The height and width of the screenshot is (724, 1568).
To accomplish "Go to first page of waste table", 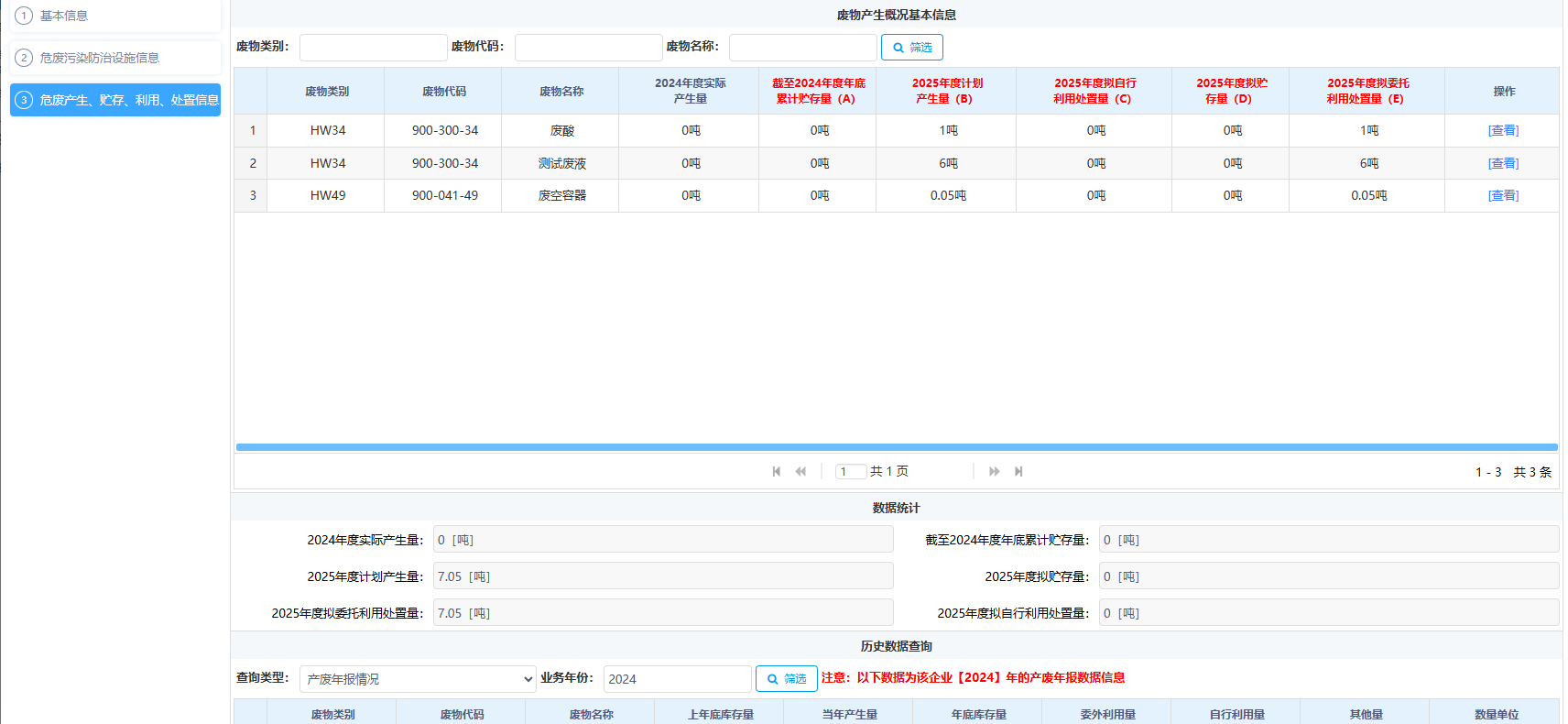I will pyautogui.click(x=777, y=471).
